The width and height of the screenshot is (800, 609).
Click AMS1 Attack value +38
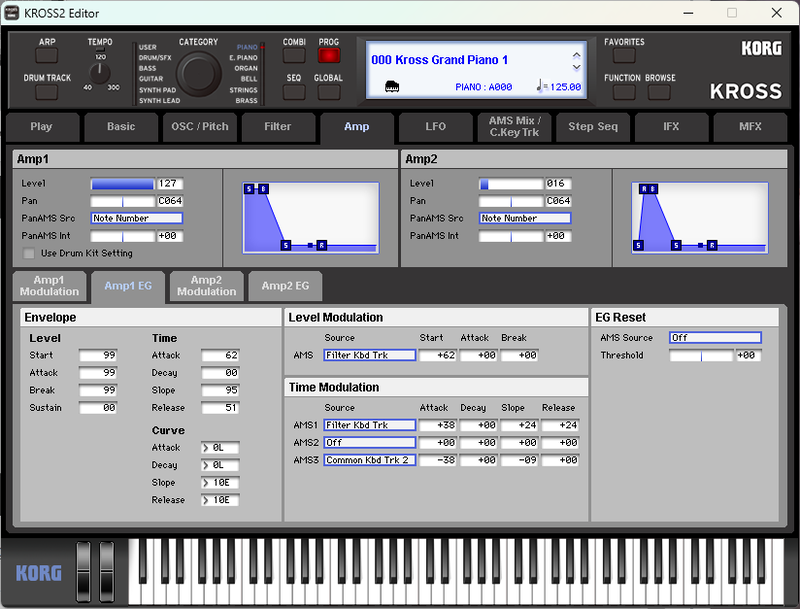pos(438,425)
